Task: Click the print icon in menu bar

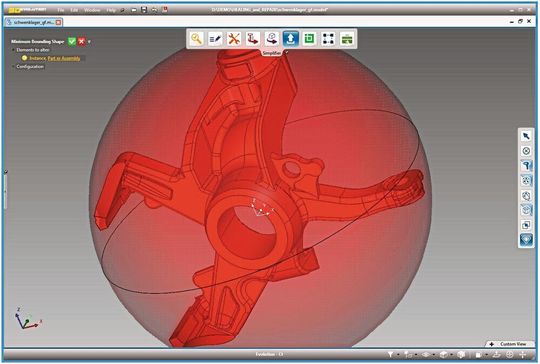Action: (x=154, y=10)
